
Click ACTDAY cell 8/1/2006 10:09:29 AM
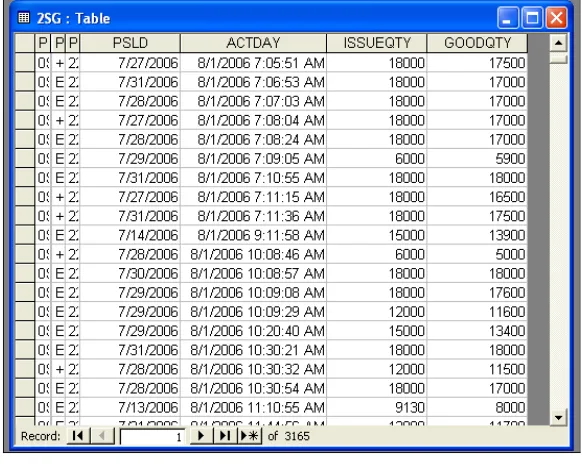click(x=254, y=312)
